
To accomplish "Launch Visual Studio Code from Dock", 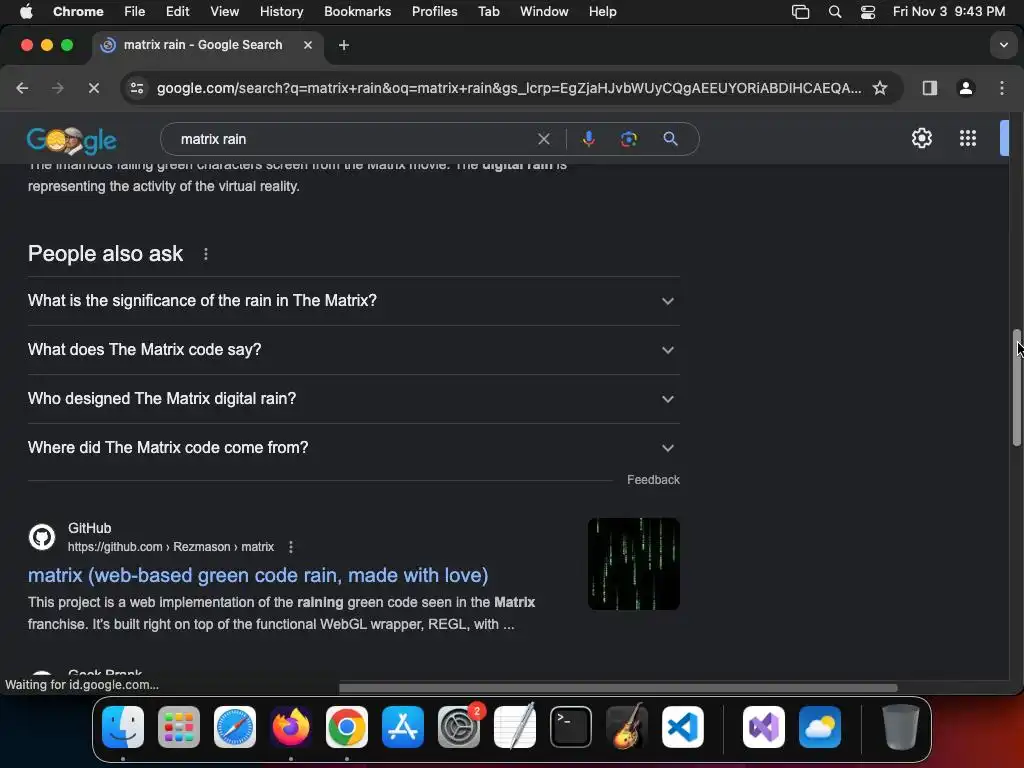I will pyautogui.click(x=683, y=727).
